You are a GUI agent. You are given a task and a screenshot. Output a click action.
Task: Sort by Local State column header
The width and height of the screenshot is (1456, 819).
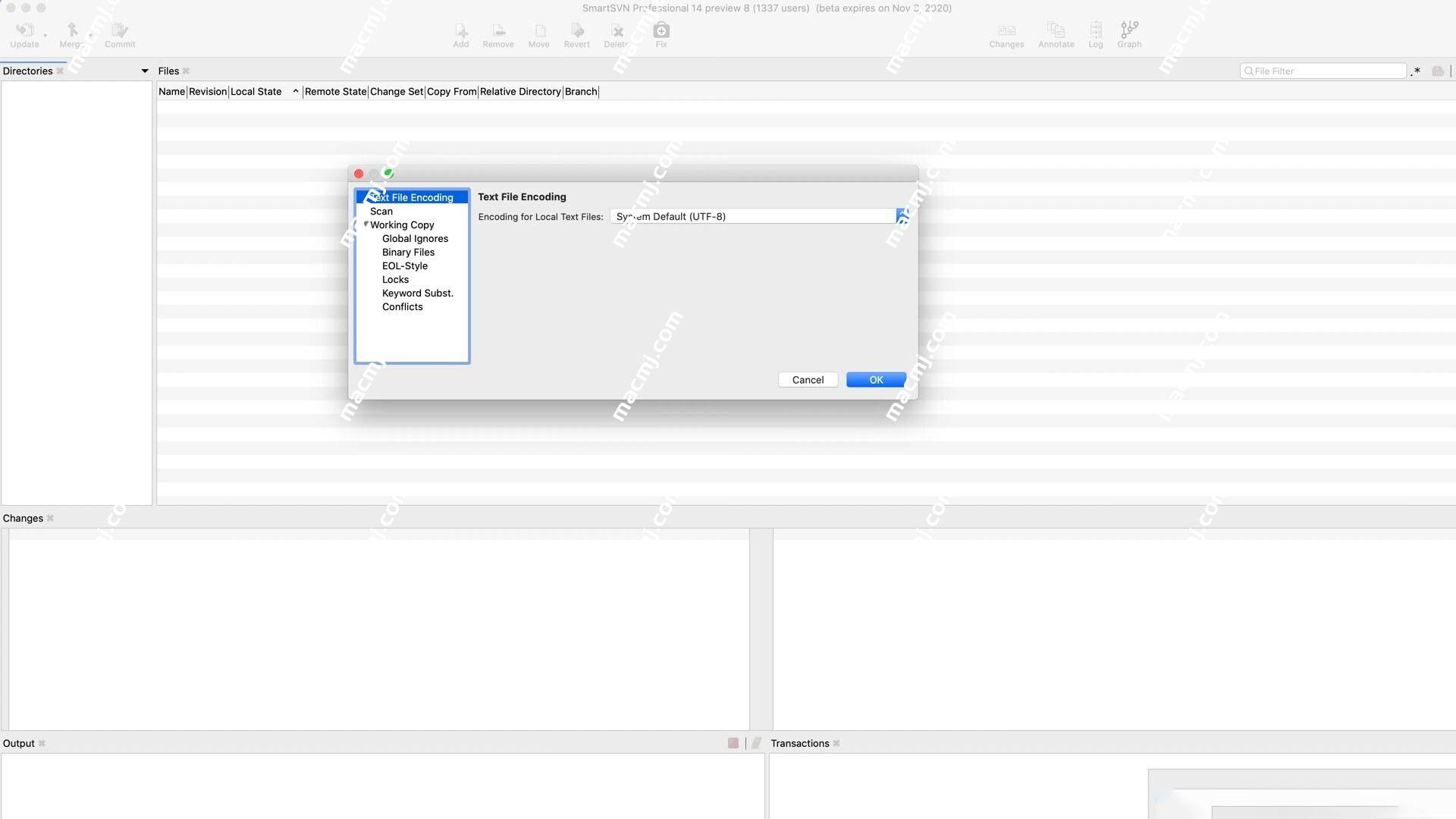pos(256,92)
